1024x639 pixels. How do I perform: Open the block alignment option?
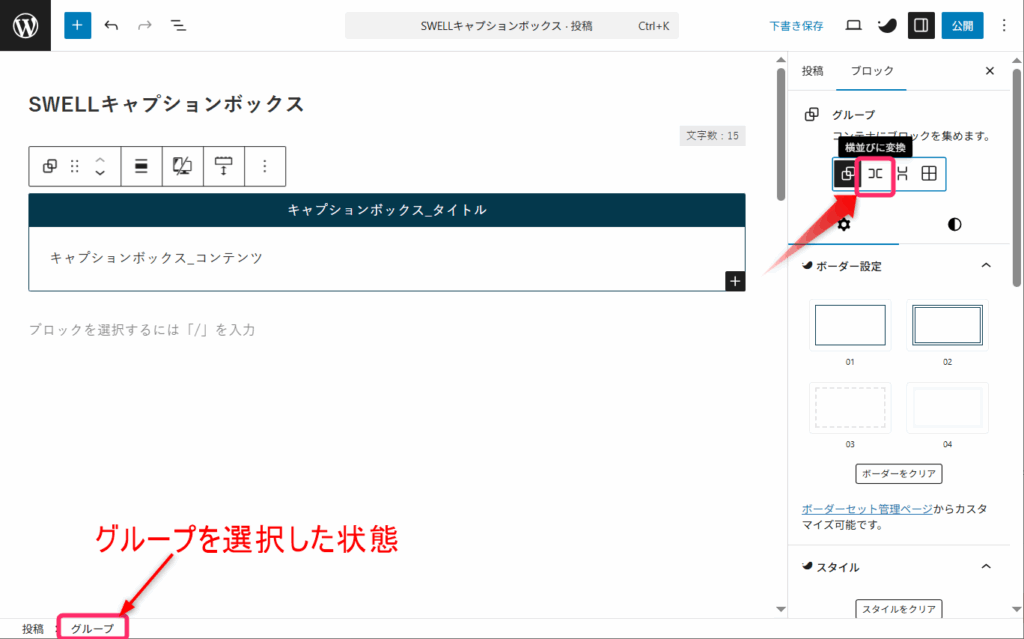click(x=141, y=167)
